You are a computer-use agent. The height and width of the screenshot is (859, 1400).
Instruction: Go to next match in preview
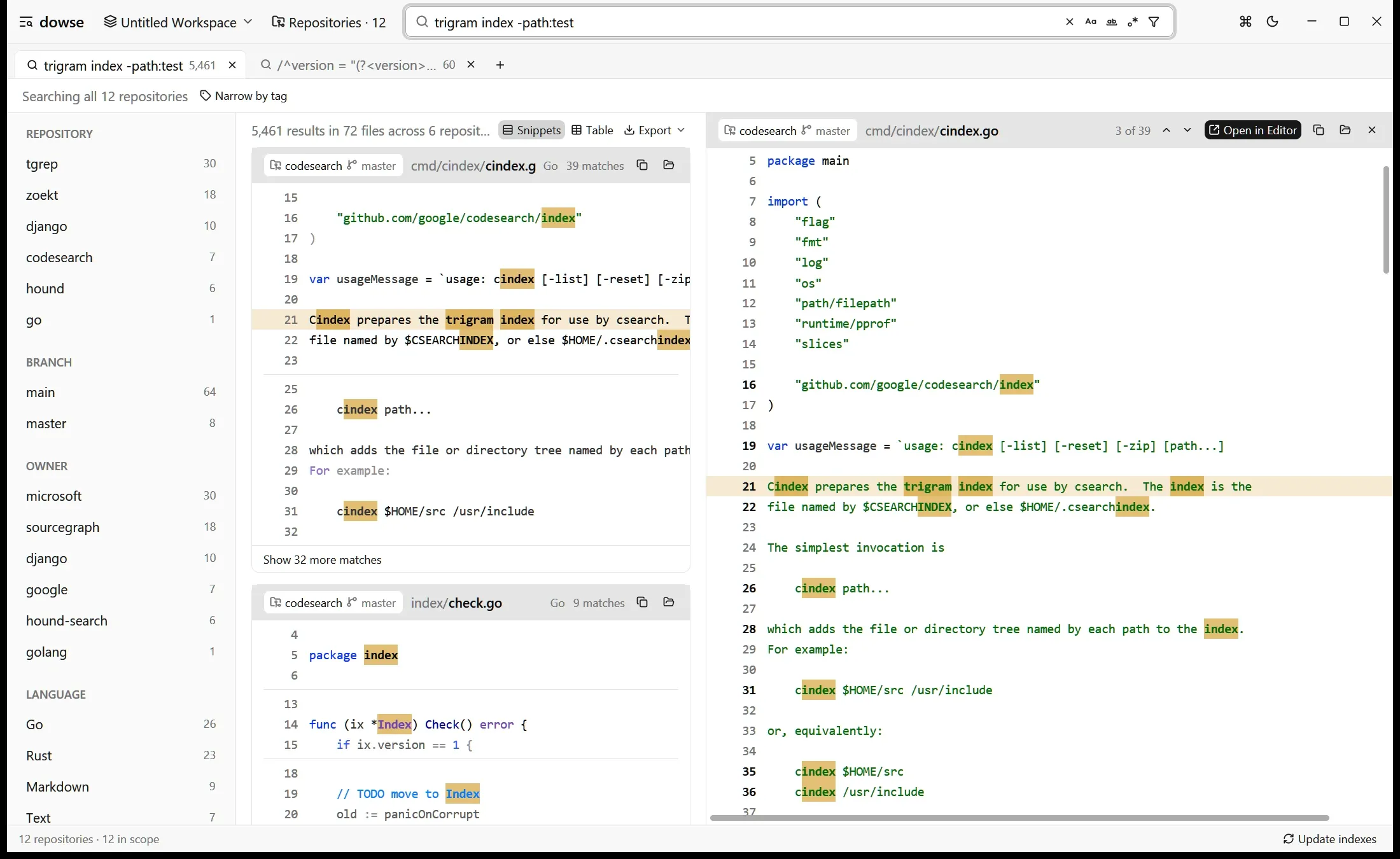[1187, 130]
